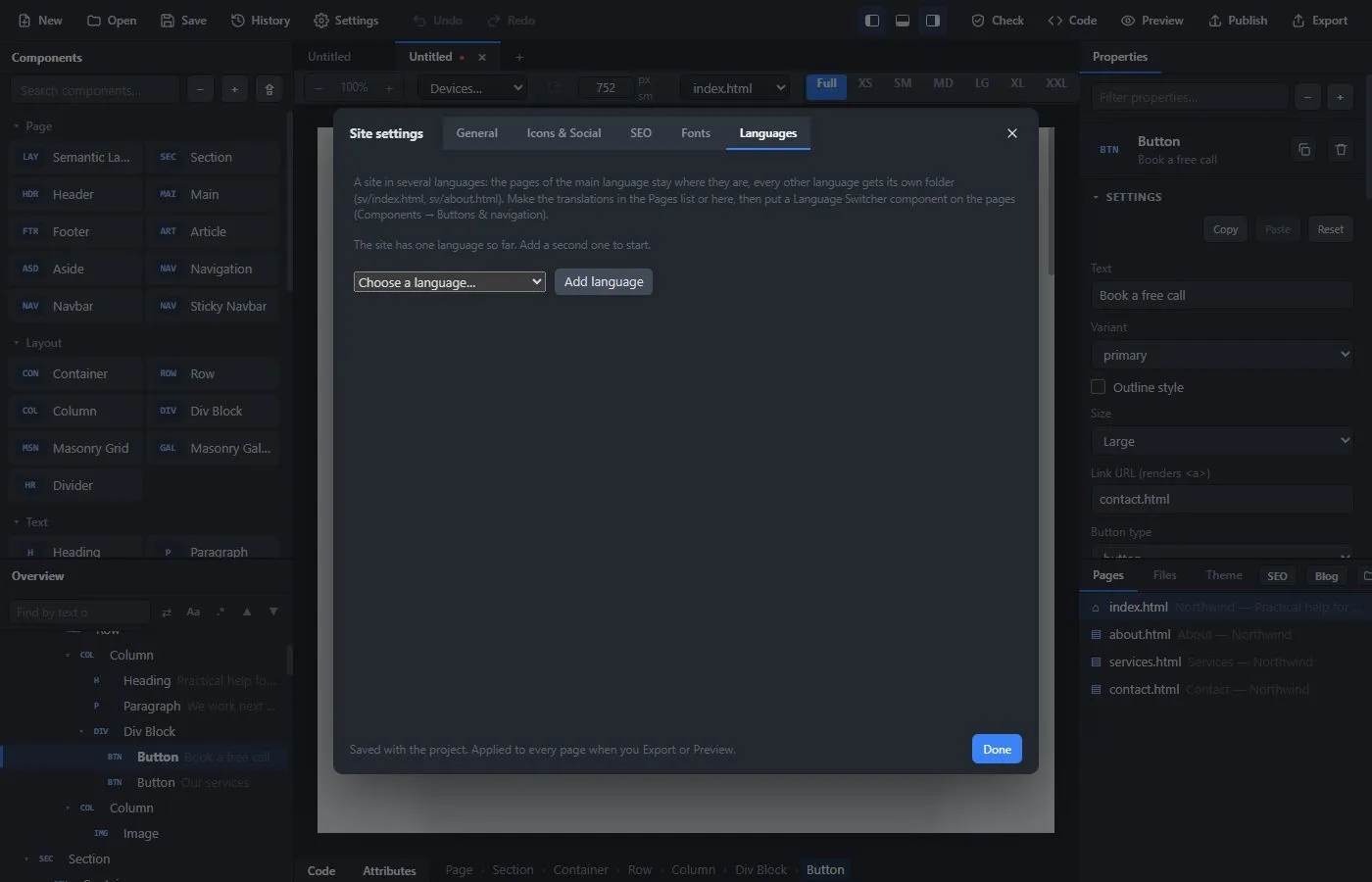Run the Check validation tool
The width and height of the screenshot is (1372, 882).
[x=997, y=21]
